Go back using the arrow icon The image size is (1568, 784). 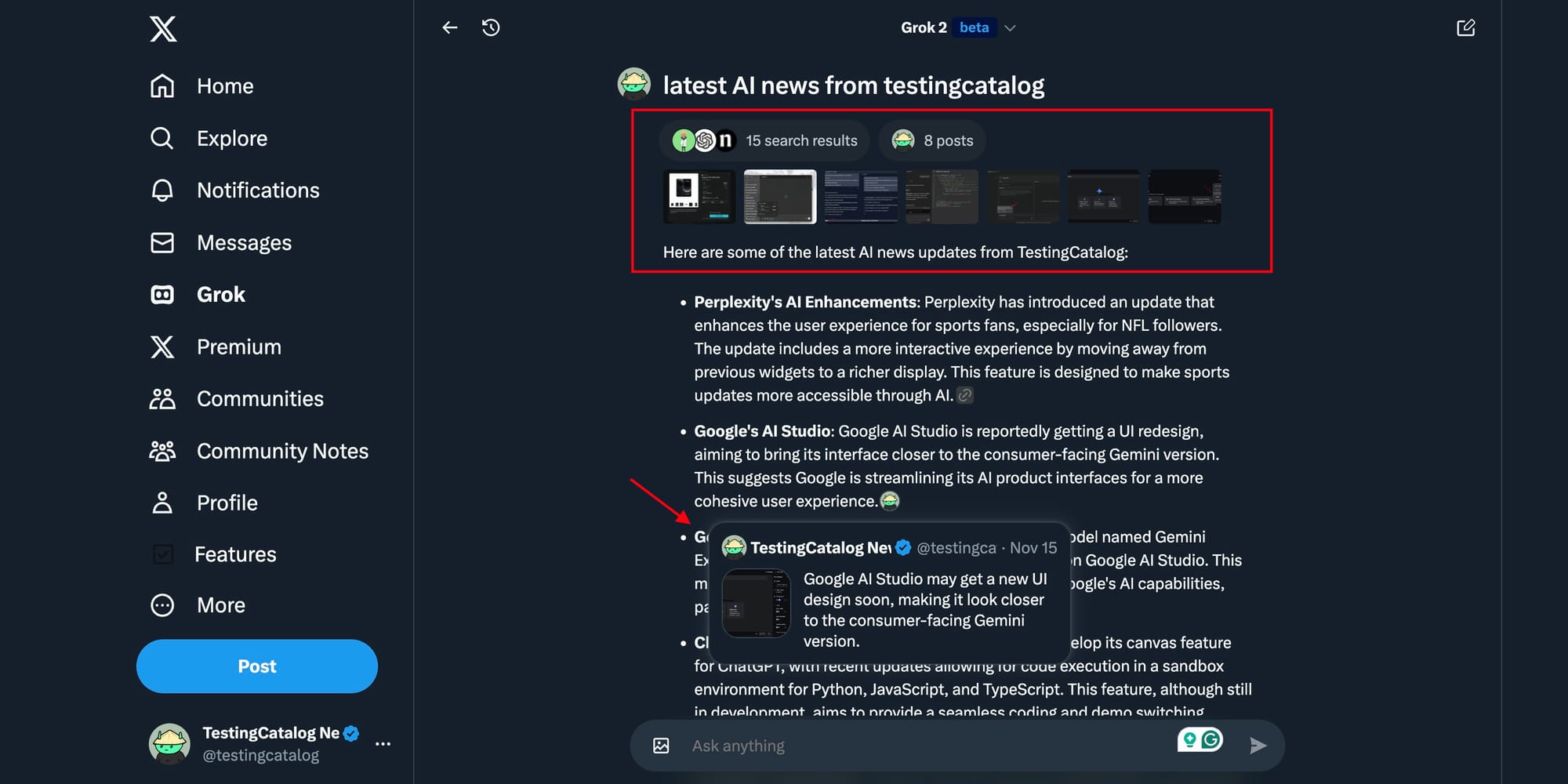(449, 27)
